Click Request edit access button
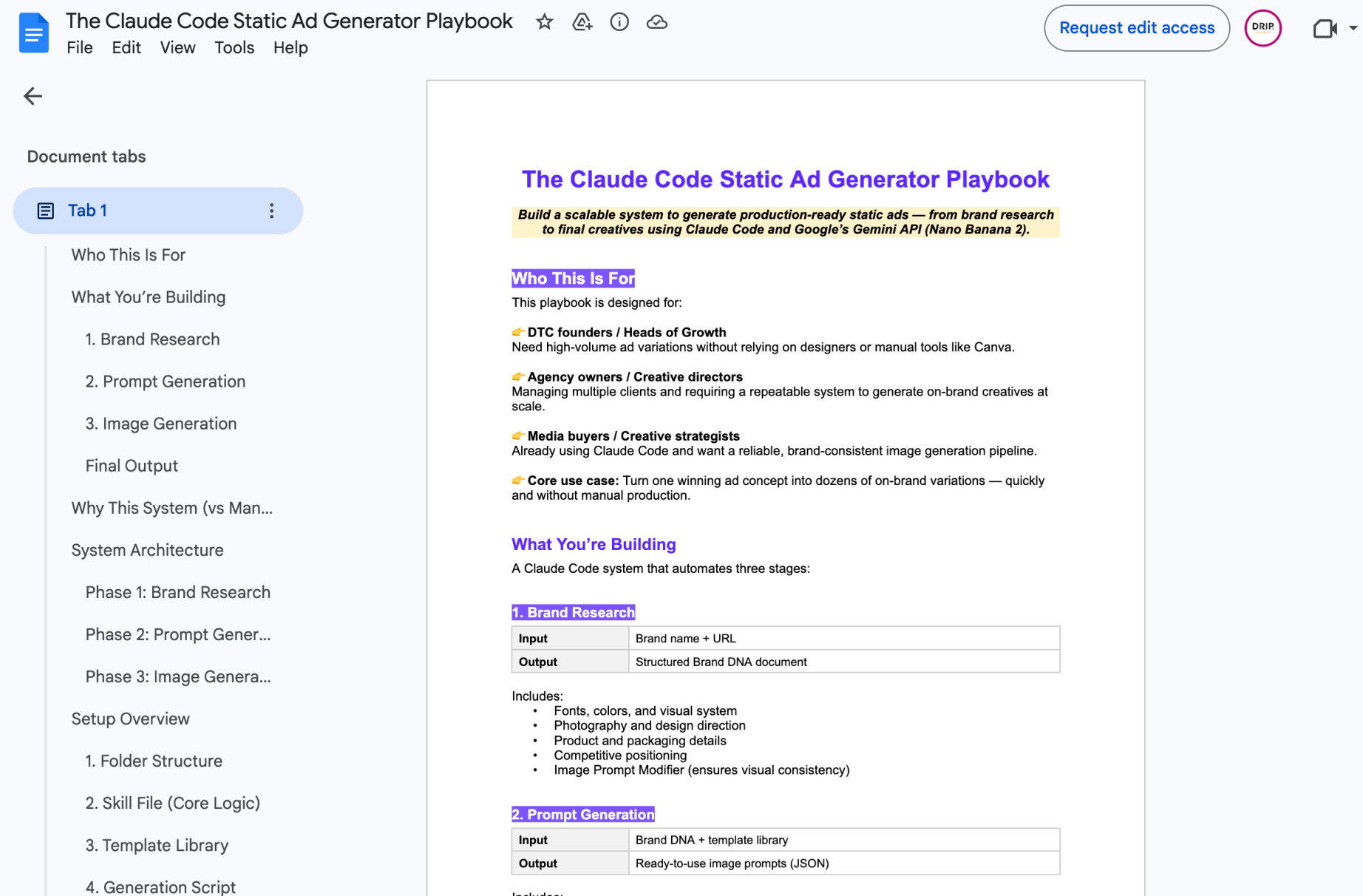 tap(1137, 28)
